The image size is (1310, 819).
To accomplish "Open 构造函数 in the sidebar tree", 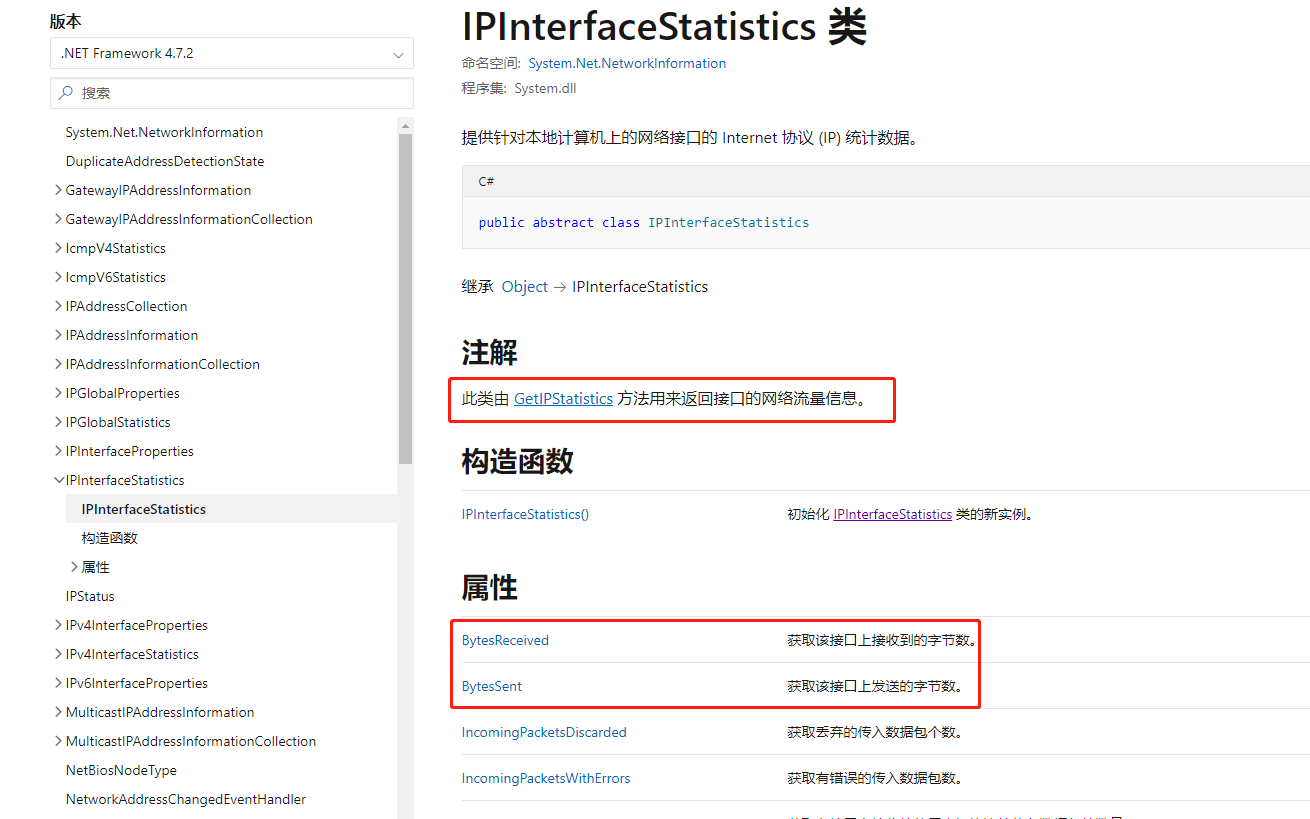I will pyautogui.click(x=110, y=538).
